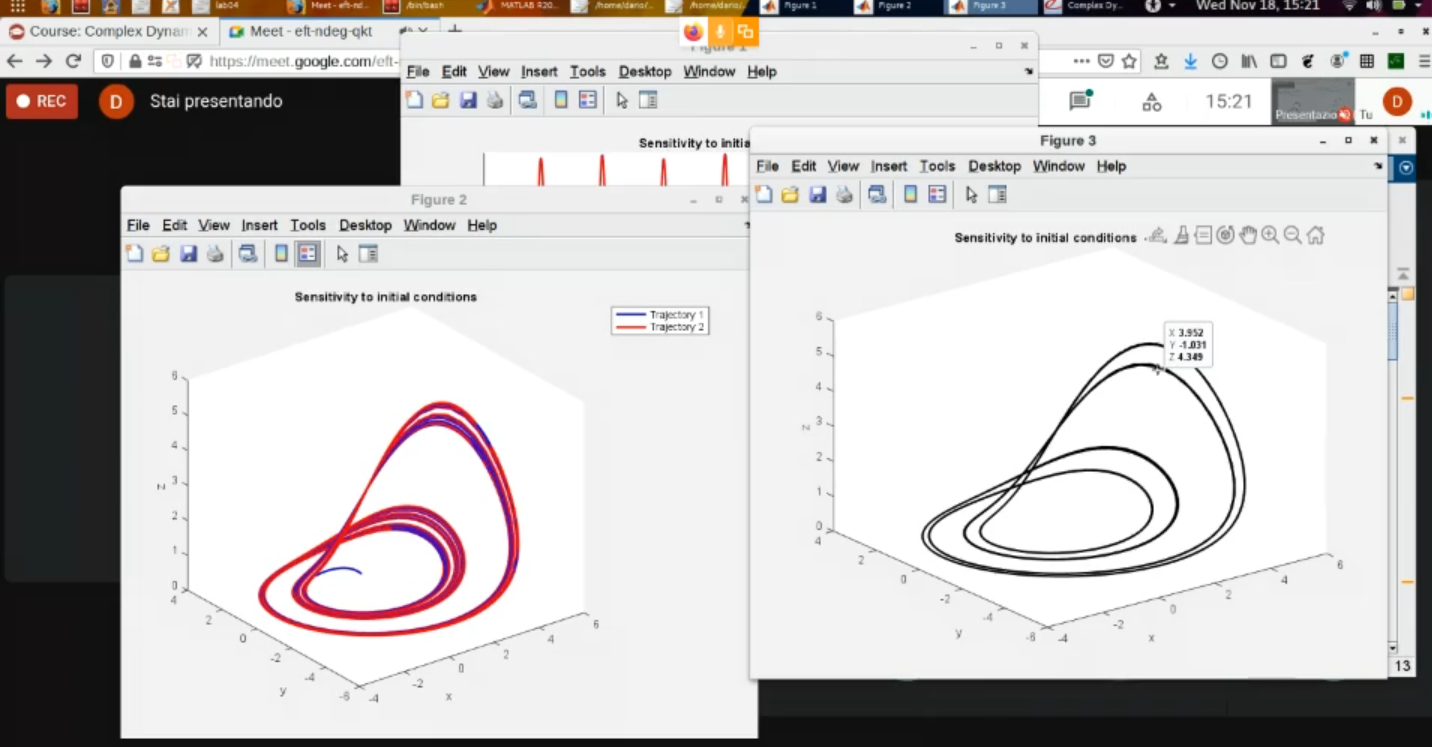The image size is (1432, 747).
Task: Select Rotate 3D tool in Figure 3 axes toolbar
Action: click(x=1225, y=236)
